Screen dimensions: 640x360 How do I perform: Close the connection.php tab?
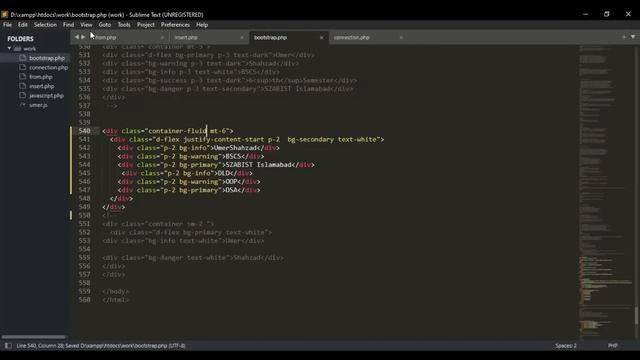coord(401,38)
